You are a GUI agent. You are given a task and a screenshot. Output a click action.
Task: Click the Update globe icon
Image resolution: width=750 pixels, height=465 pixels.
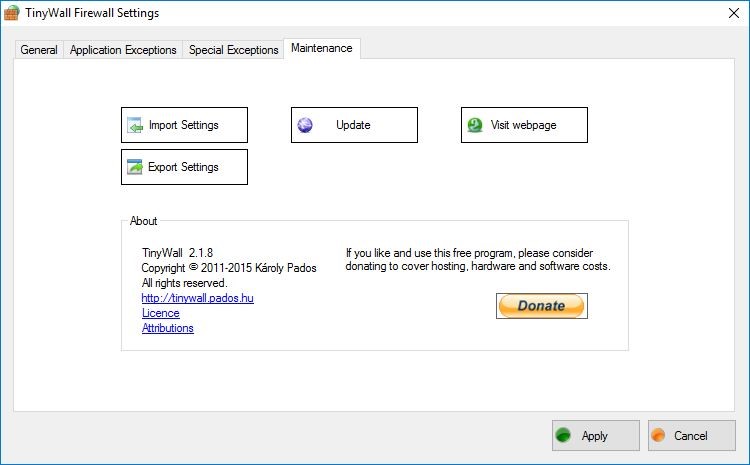[305, 126]
